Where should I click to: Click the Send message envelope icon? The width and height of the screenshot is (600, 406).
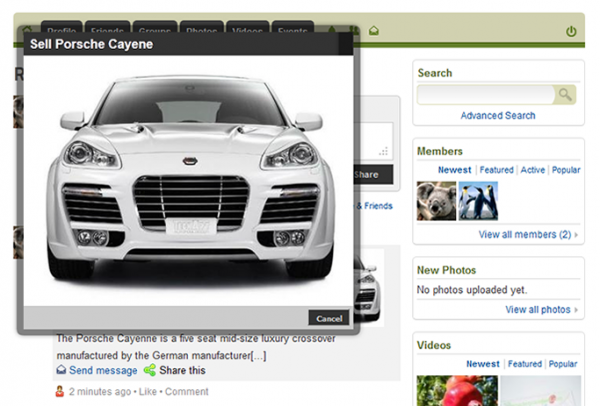coord(61,370)
